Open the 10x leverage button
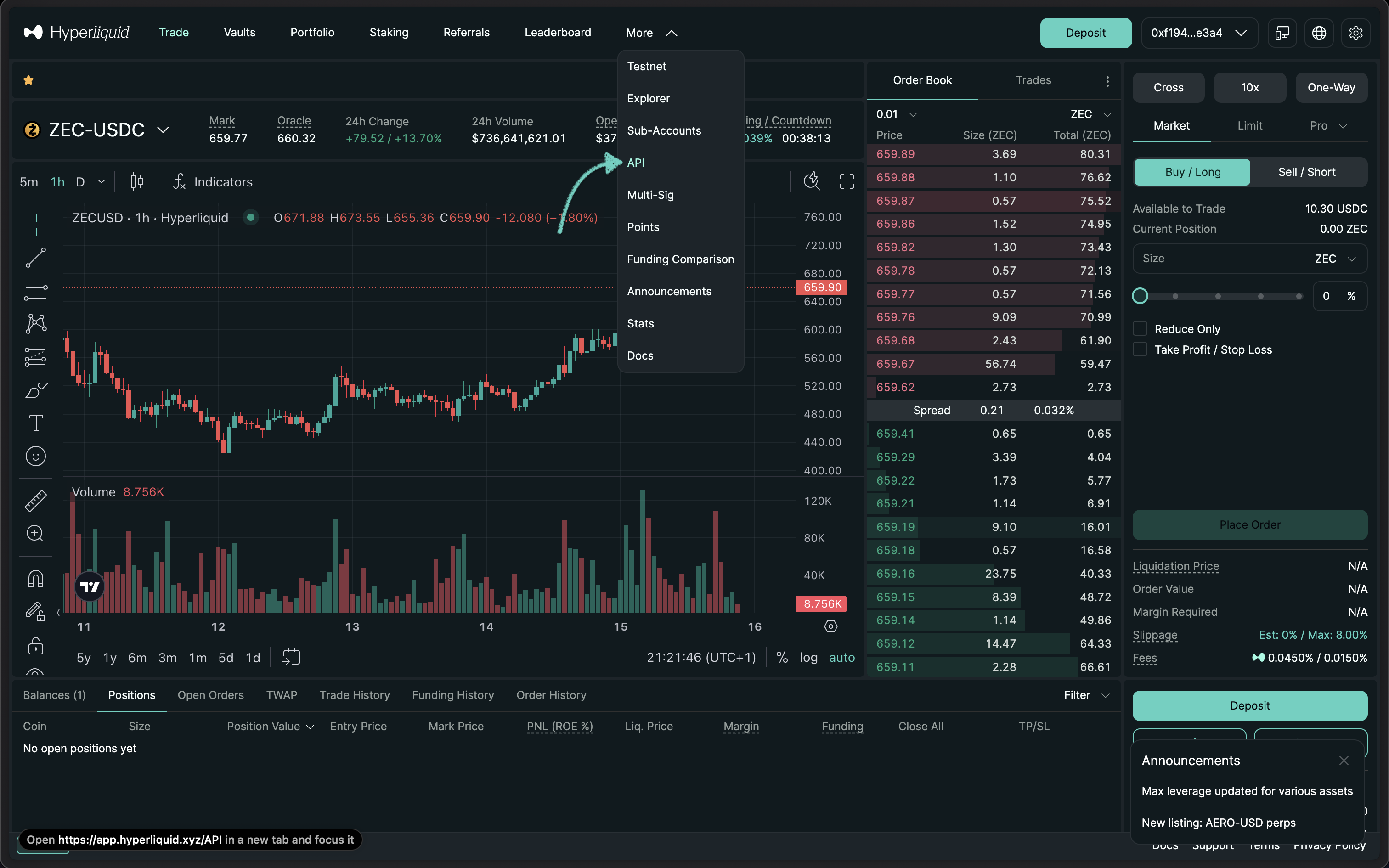Viewport: 1389px width, 868px height. 1249,88
